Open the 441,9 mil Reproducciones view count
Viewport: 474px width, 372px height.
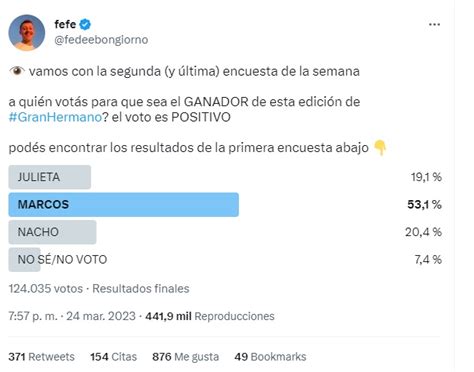click(x=210, y=316)
